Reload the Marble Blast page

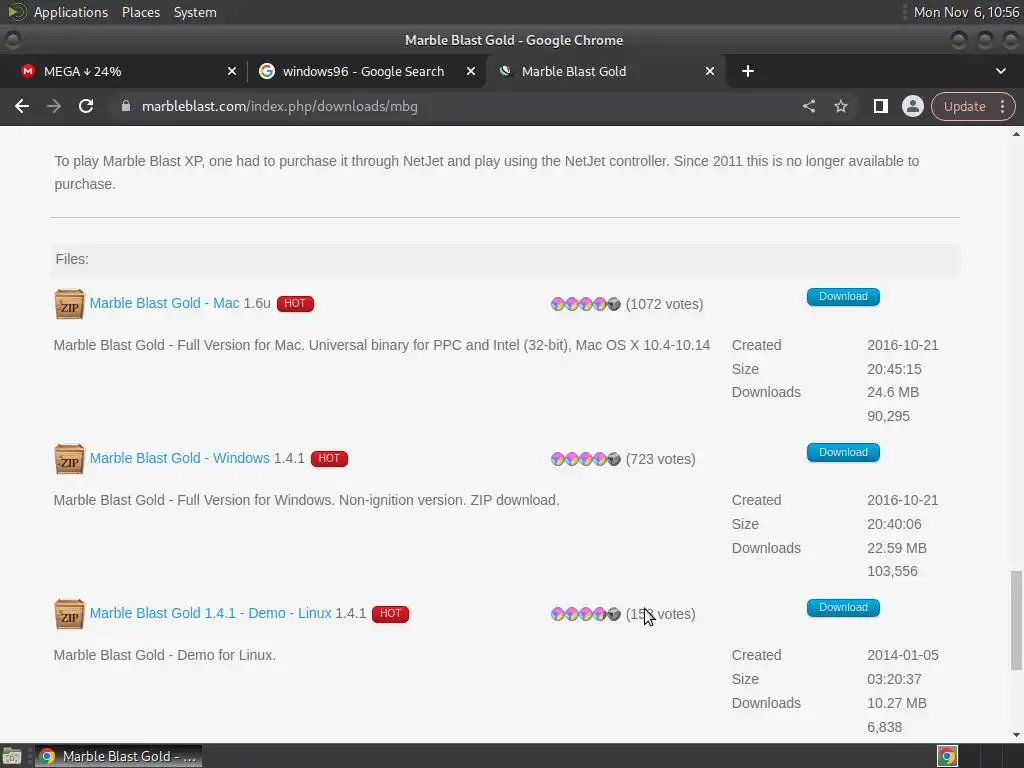click(x=86, y=106)
